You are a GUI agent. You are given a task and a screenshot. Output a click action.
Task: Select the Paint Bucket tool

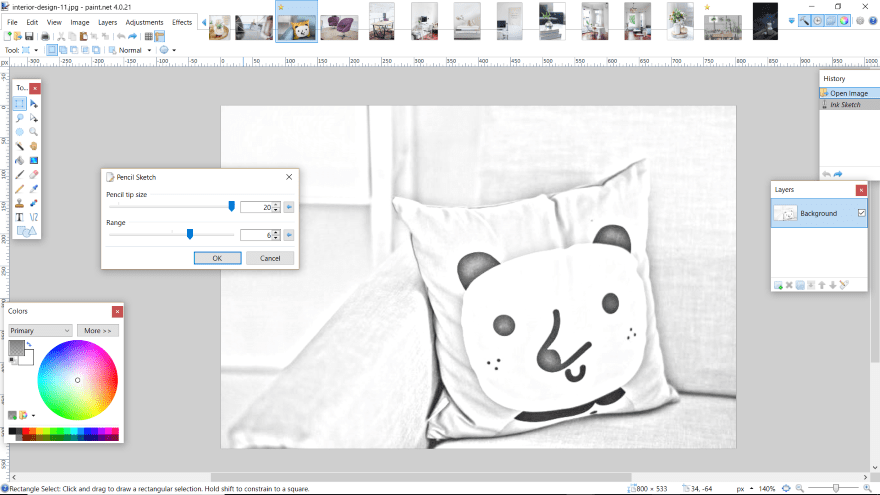tap(20, 159)
